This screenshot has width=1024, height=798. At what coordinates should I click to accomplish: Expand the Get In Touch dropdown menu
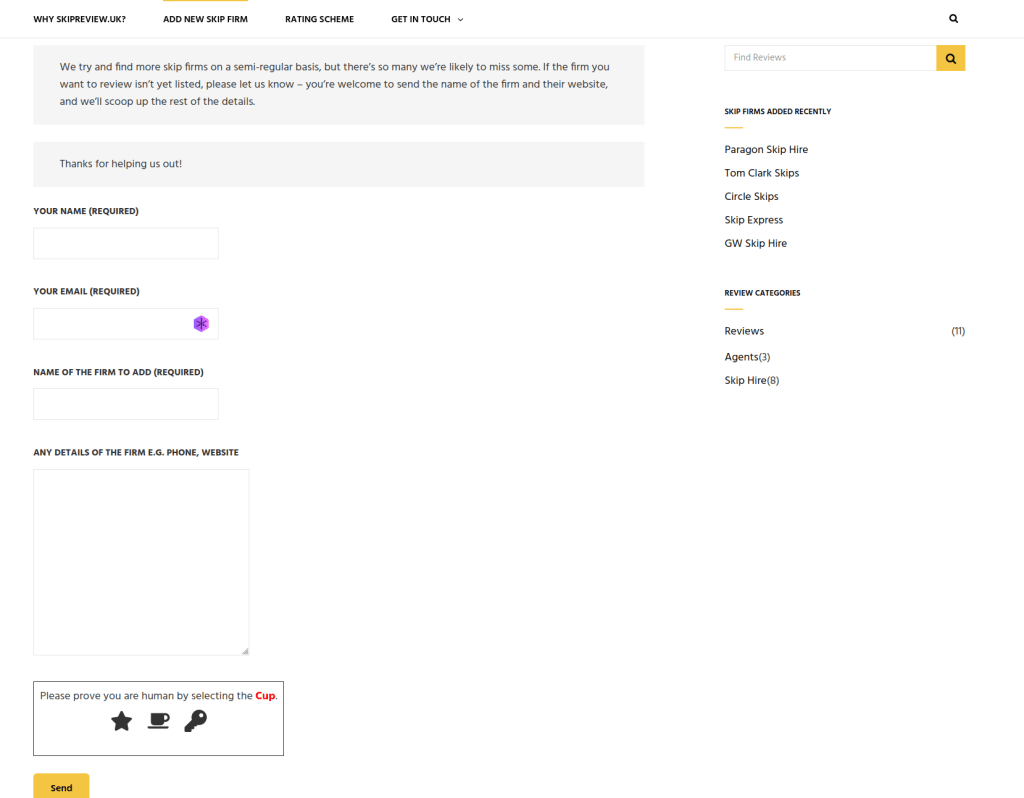pyautogui.click(x=427, y=19)
